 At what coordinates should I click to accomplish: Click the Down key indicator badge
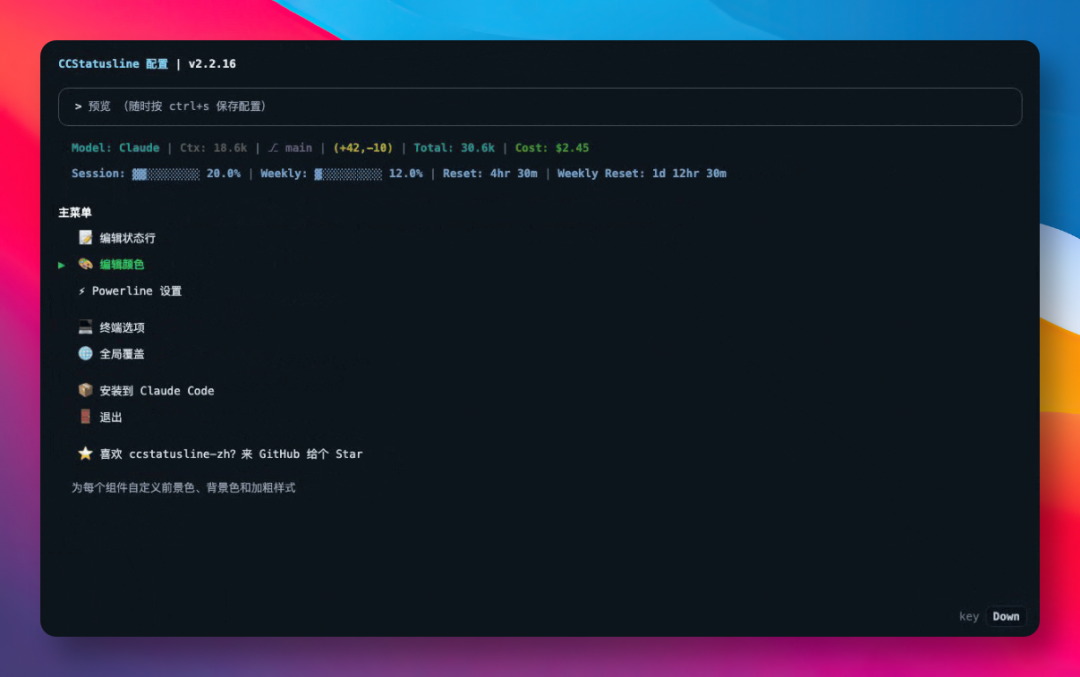click(x=1006, y=616)
